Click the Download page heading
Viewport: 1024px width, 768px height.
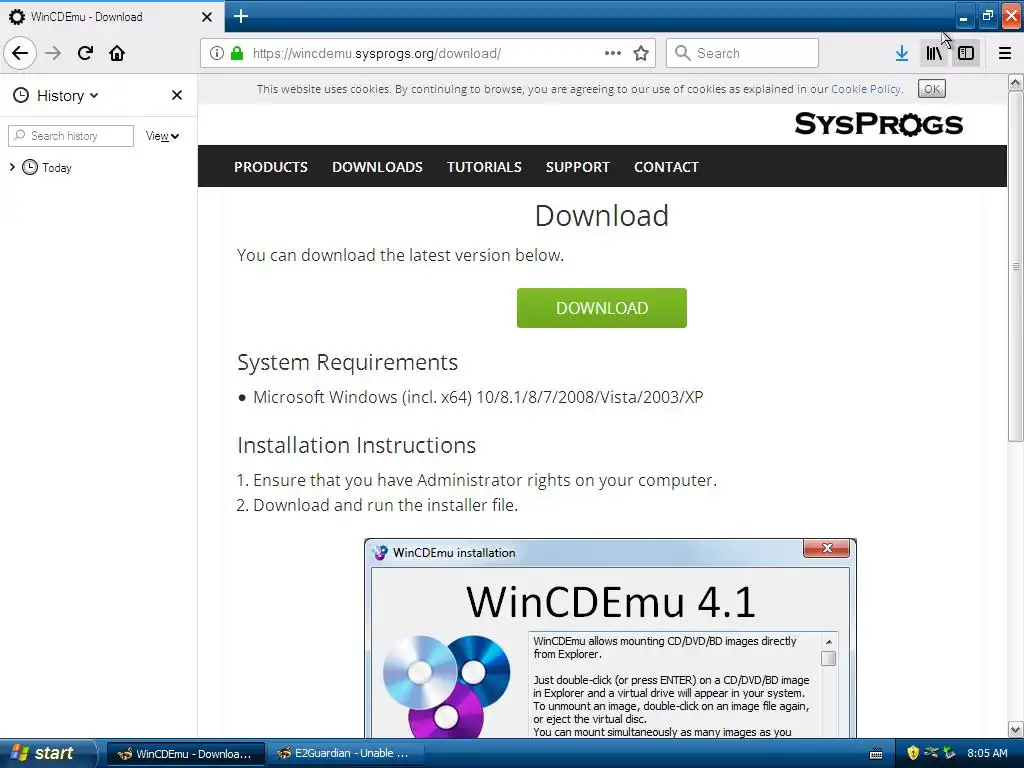pyautogui.click(x=601, y=216)
